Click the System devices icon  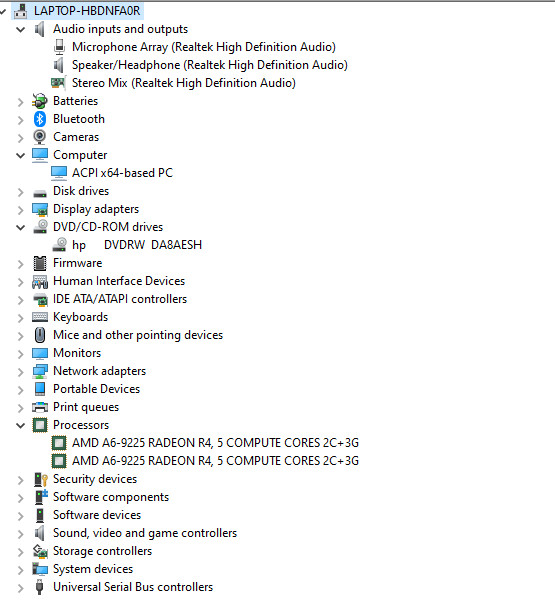coord(40,569)
